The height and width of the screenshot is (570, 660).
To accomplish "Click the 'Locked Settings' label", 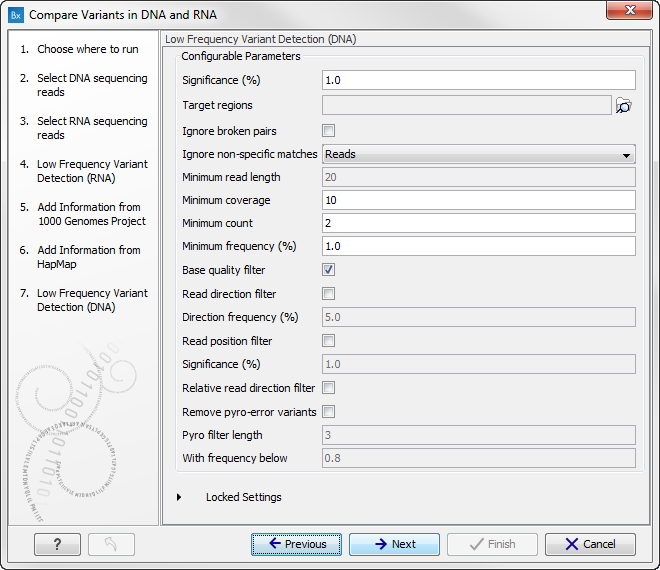I will pos(244,497).
